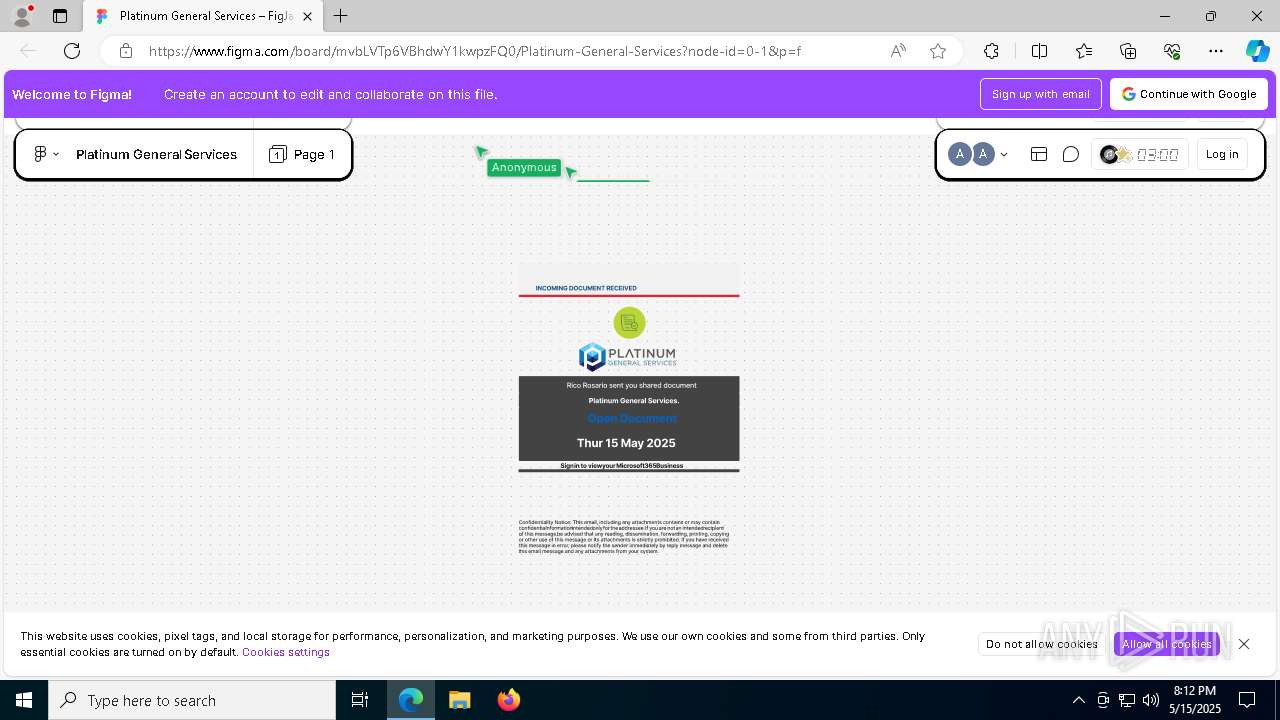
Task: Click the Read aloud icon
Action: click(898, 51)
